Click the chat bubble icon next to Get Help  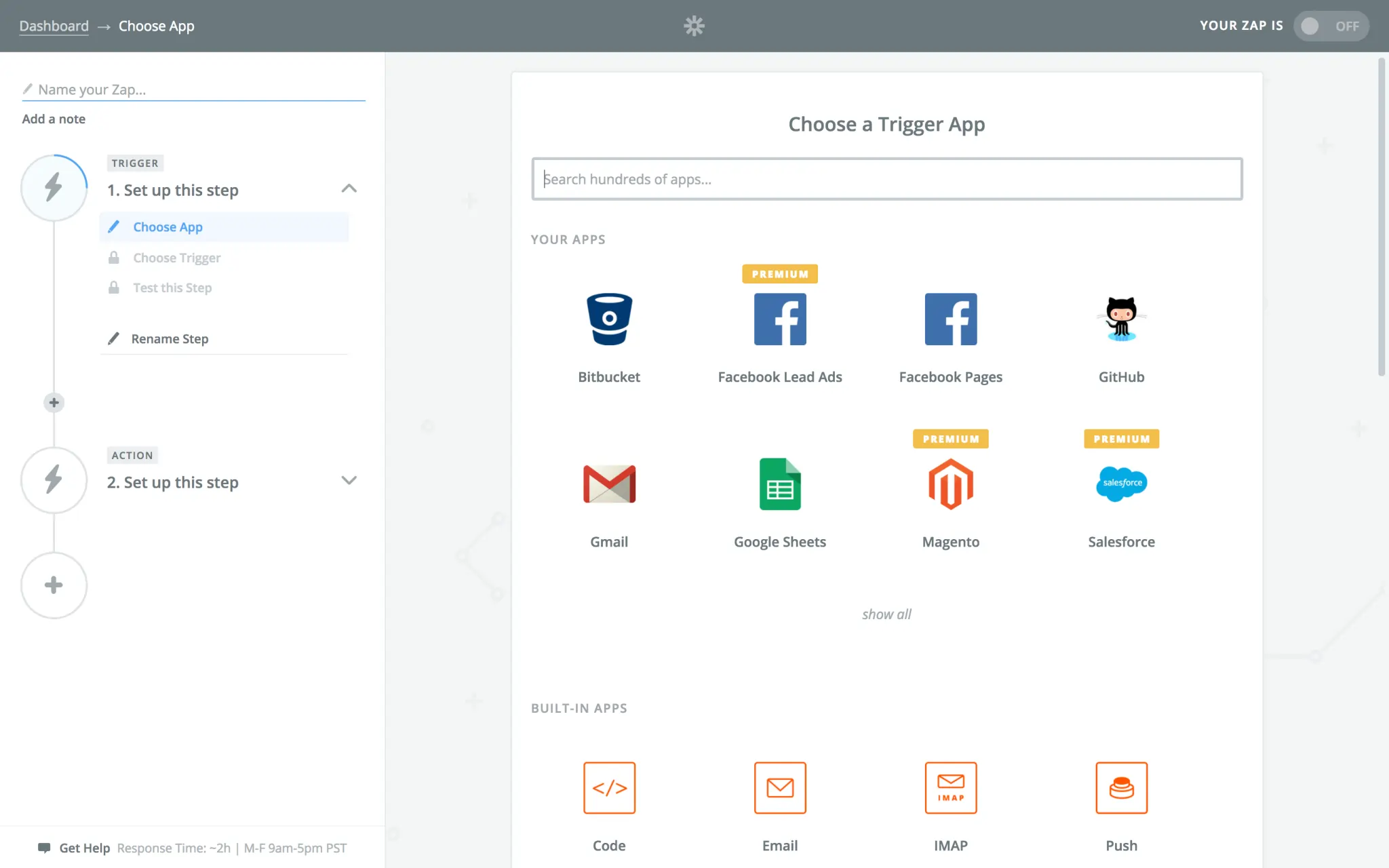coord(44,848)
